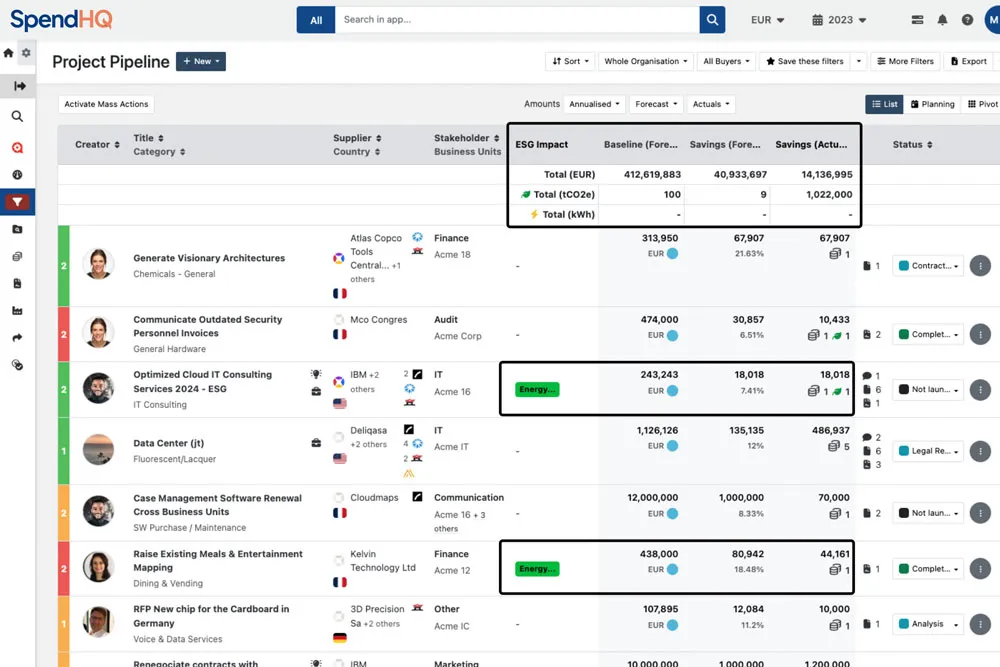Screen dimensions: 1000x667
Task: Expand the Whole Organisation dropdown
Action: click(646, 61)
